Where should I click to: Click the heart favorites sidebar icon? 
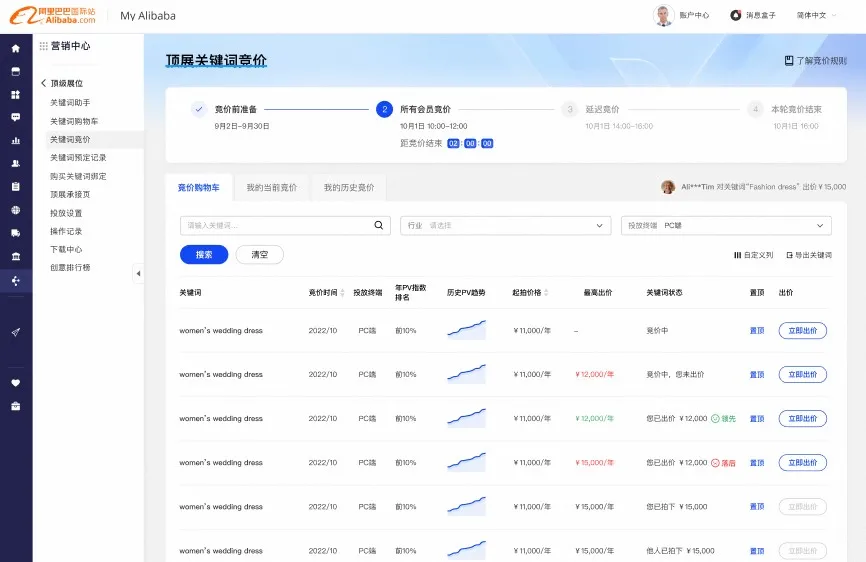(15, 382)
